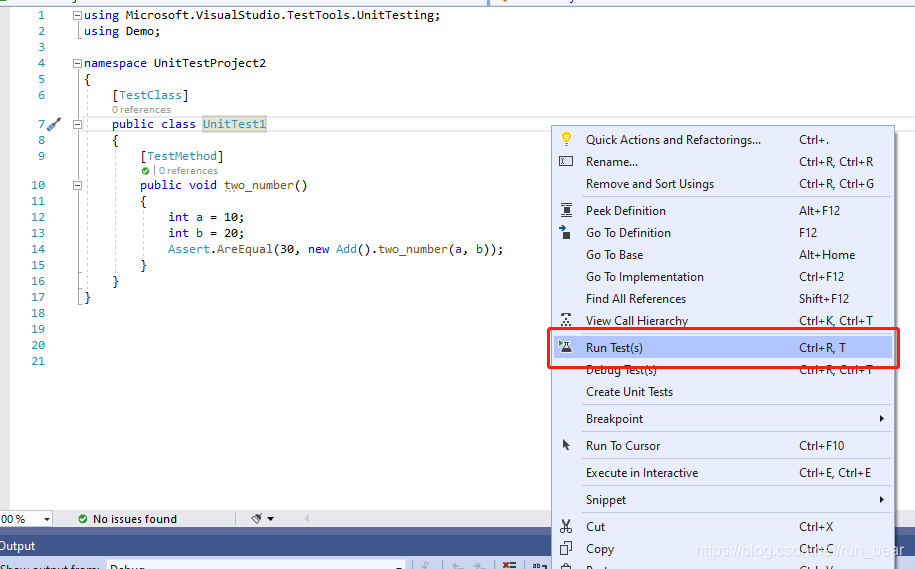915x569 pixels.
Task: Click line number 18 in the margin
Action: (38, 313)
